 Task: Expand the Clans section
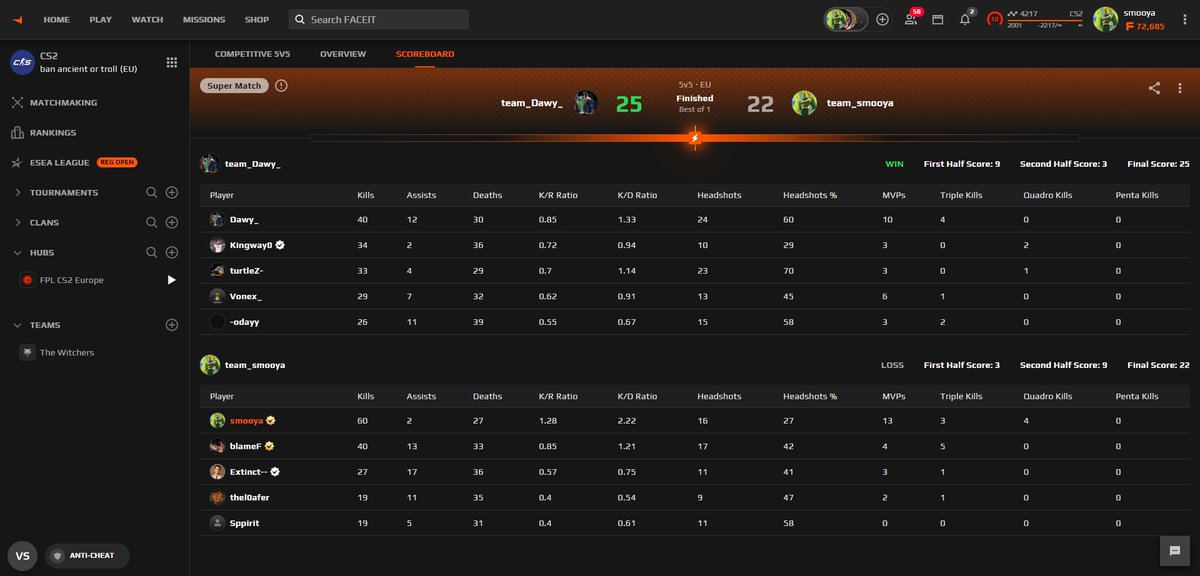pyautogui.click(x=17, y=222)
